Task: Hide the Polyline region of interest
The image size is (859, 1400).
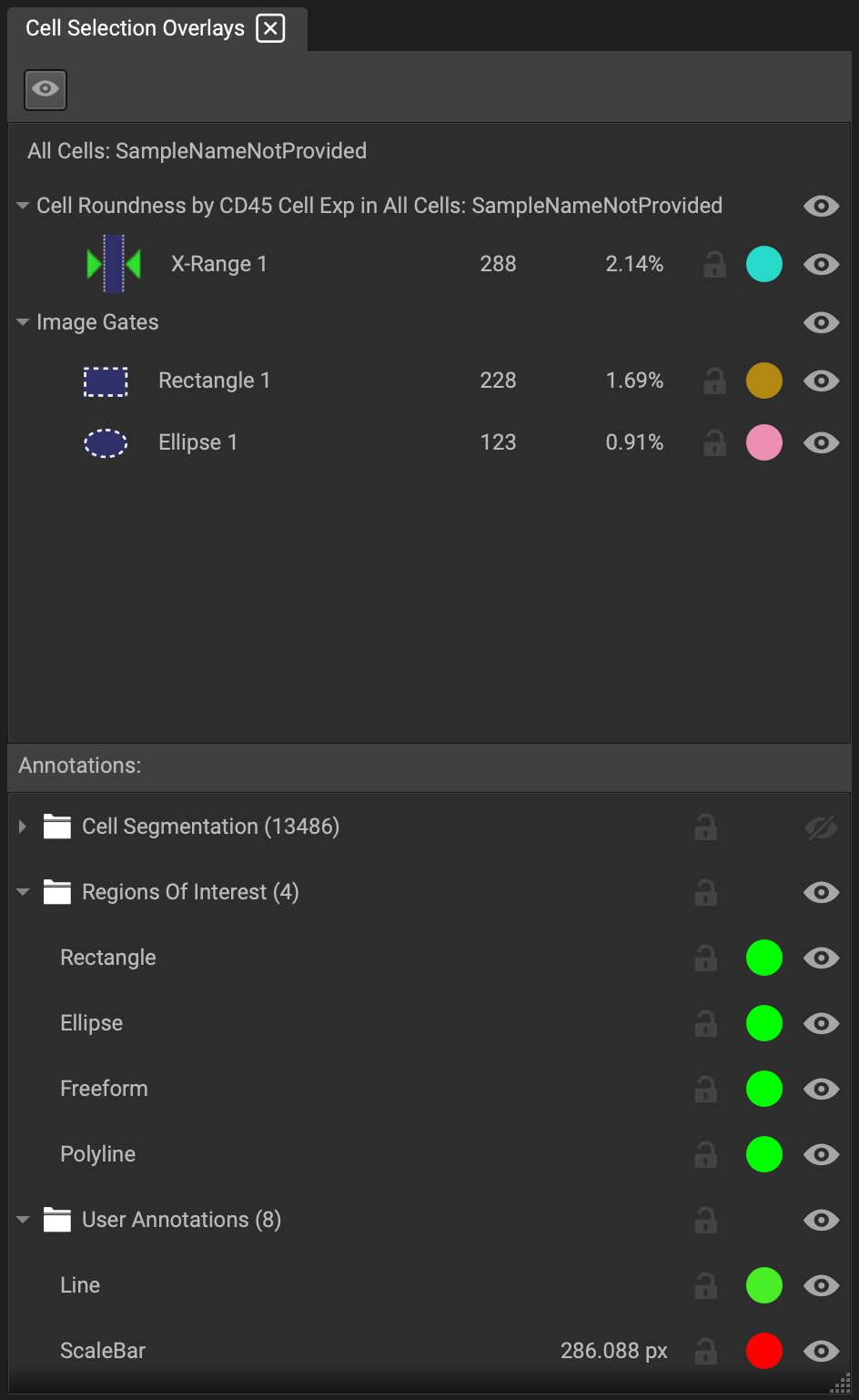Action: coord(821,1154)
